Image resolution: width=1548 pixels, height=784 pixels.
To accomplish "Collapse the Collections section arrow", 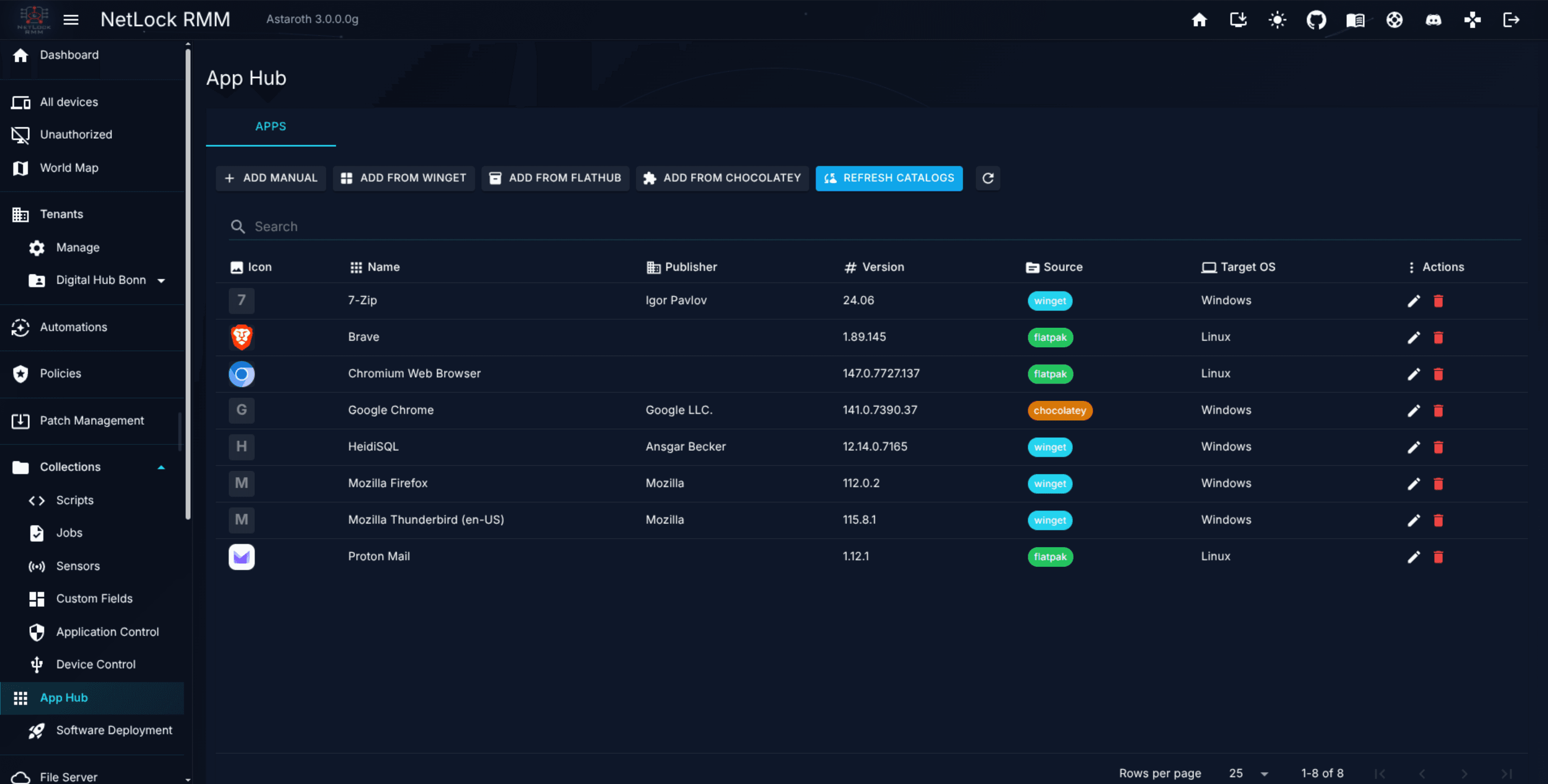I will pos(161,468).
